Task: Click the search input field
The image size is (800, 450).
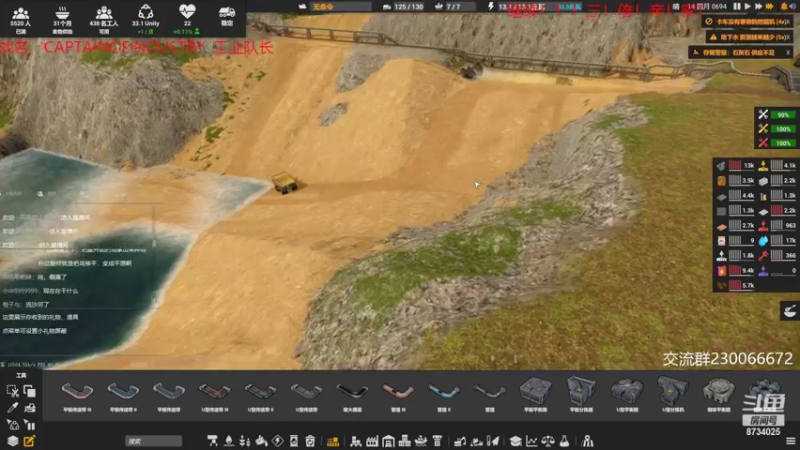Action: [x=154, y=441]
